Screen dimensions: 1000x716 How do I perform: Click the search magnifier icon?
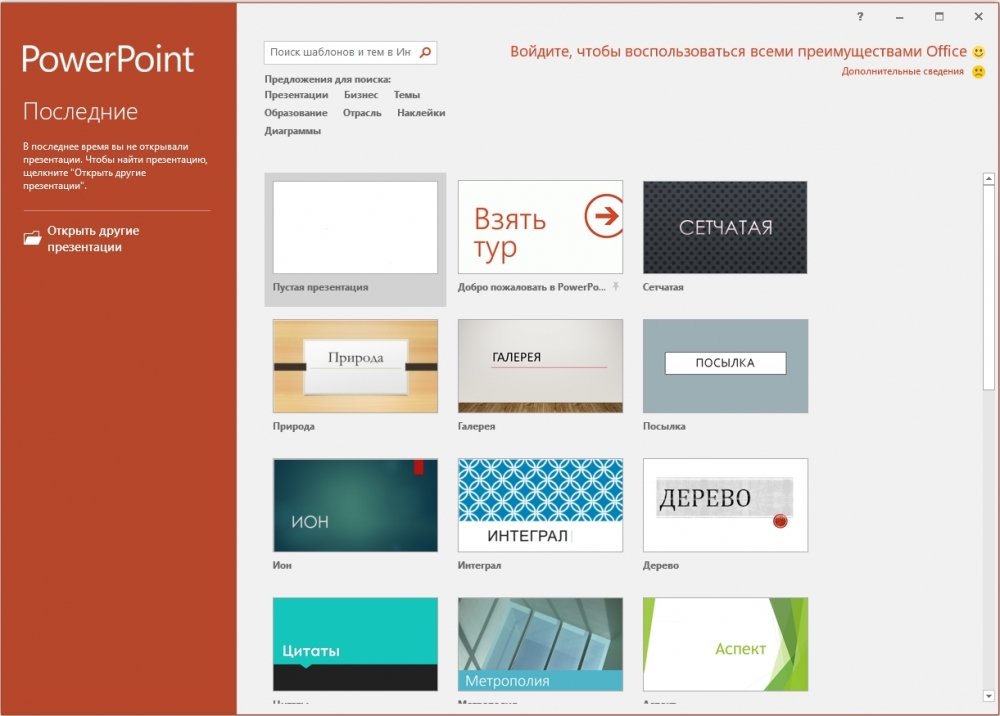click(425, 52)
